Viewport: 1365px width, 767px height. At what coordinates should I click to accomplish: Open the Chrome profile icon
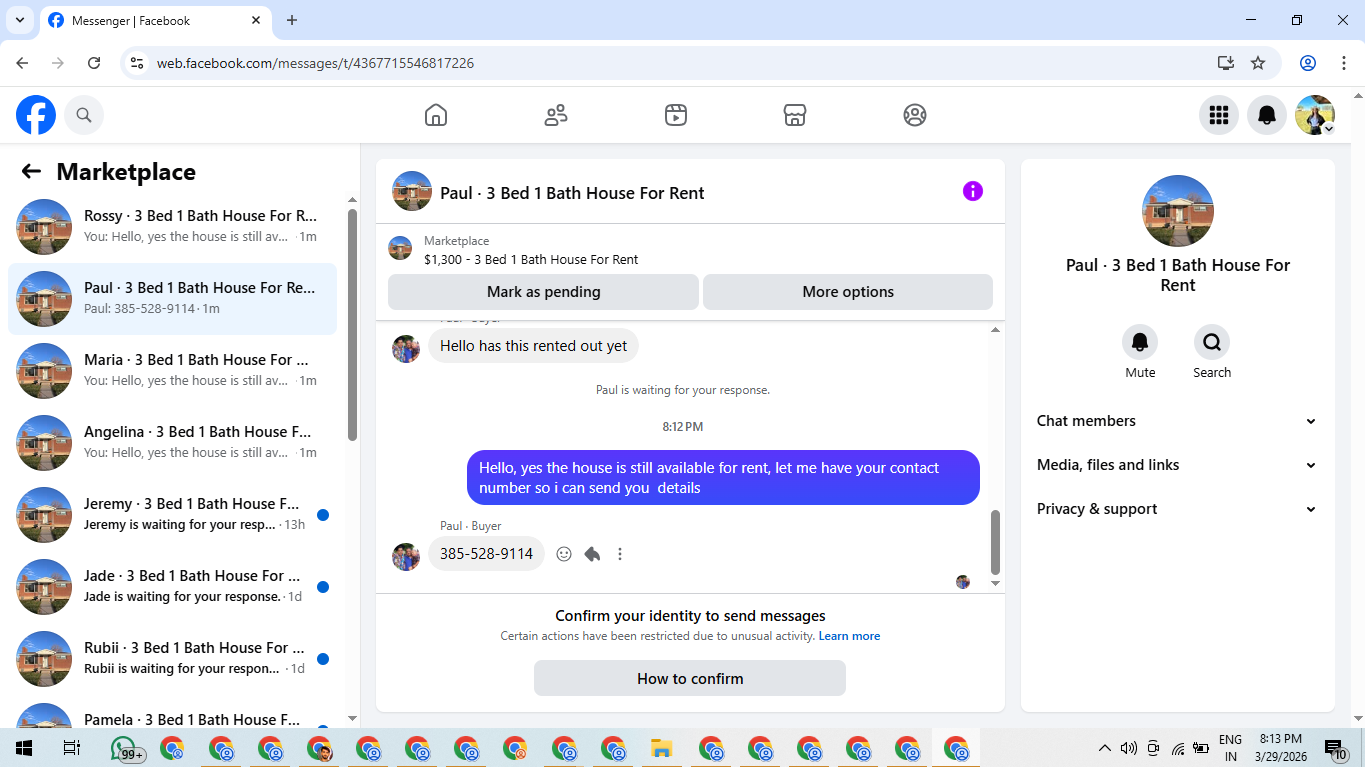point(1308,63)
